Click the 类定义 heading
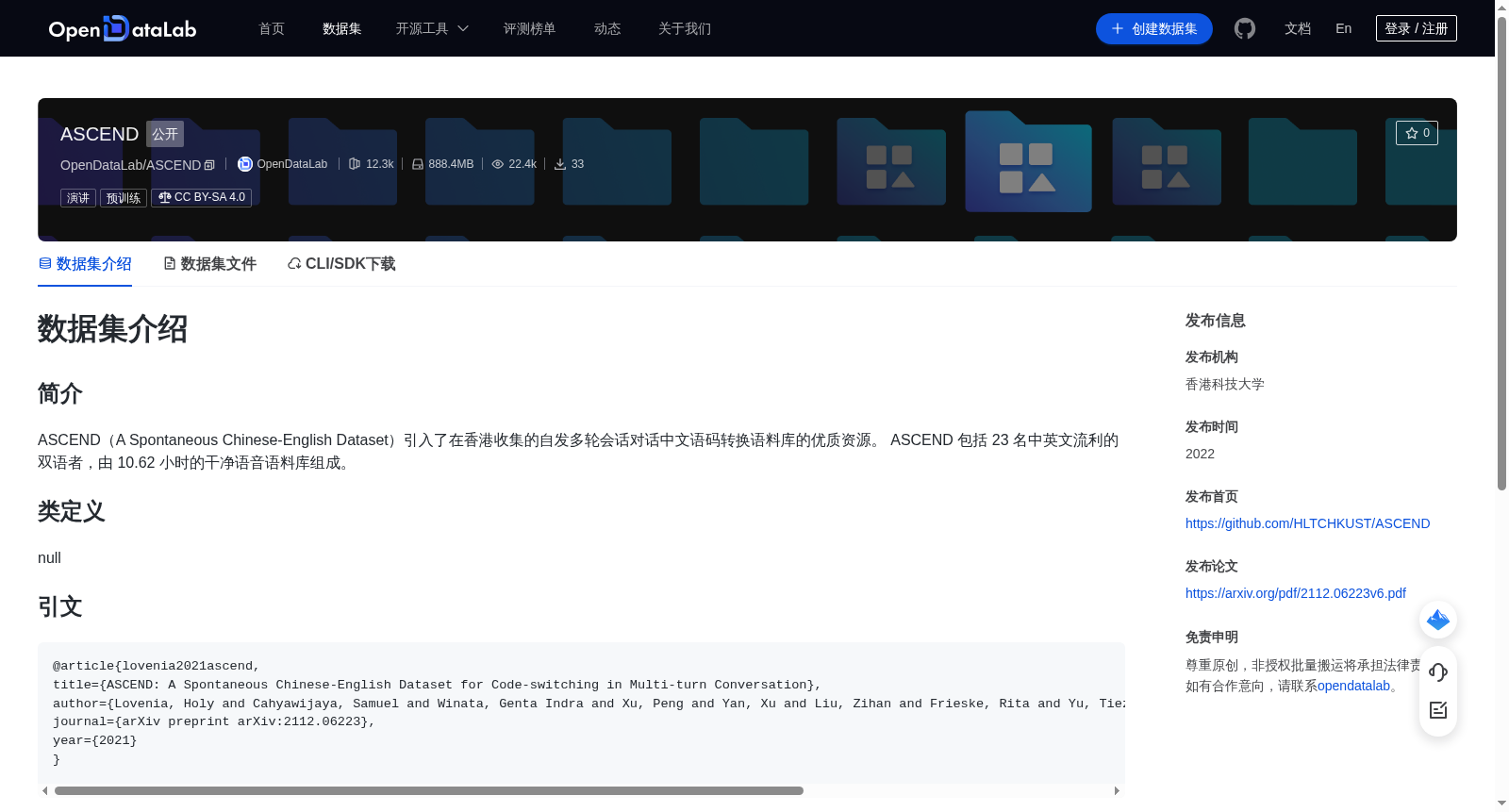1509x812 pixels. 72,511
